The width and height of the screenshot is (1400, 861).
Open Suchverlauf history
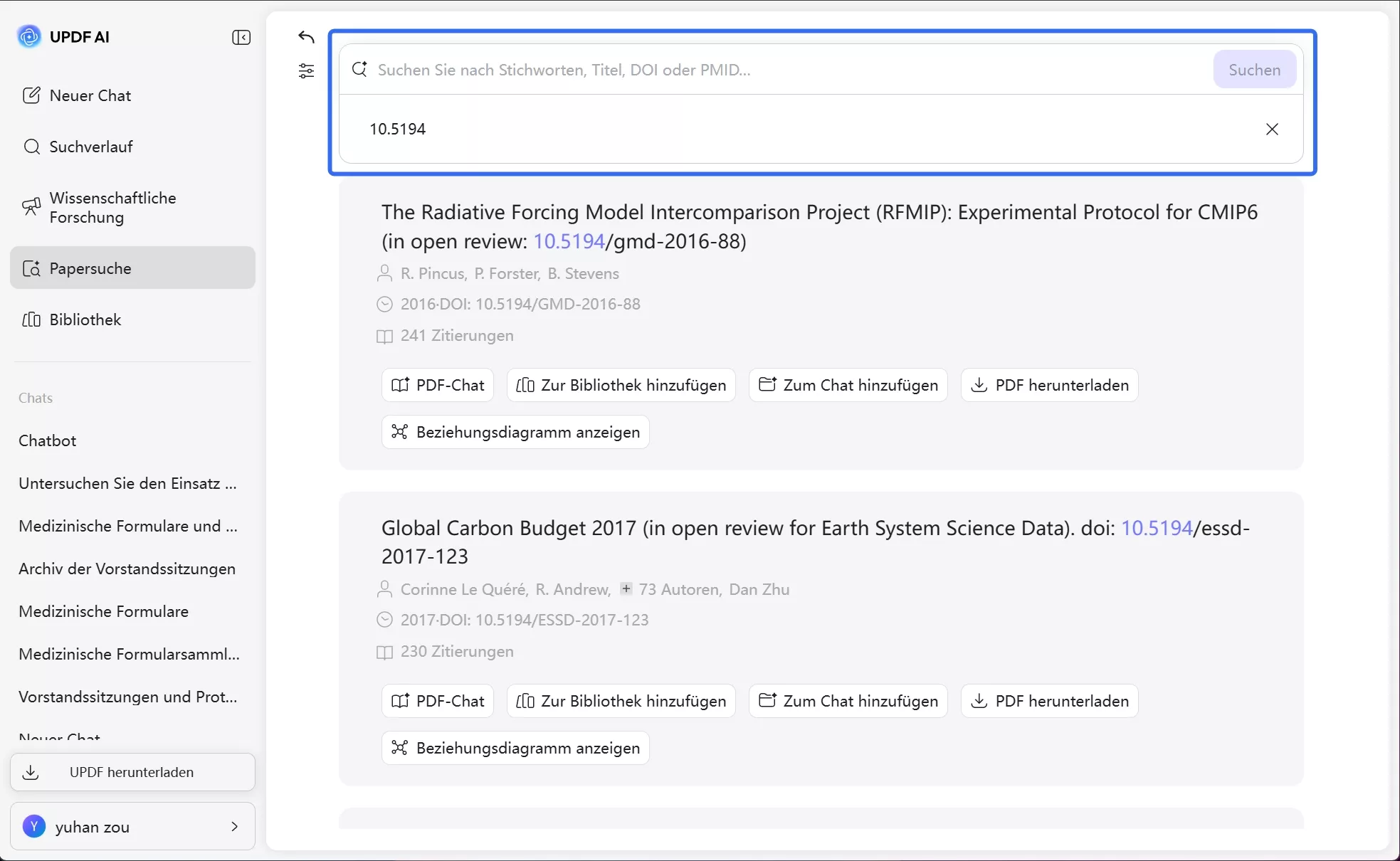(x=91, y=147)
